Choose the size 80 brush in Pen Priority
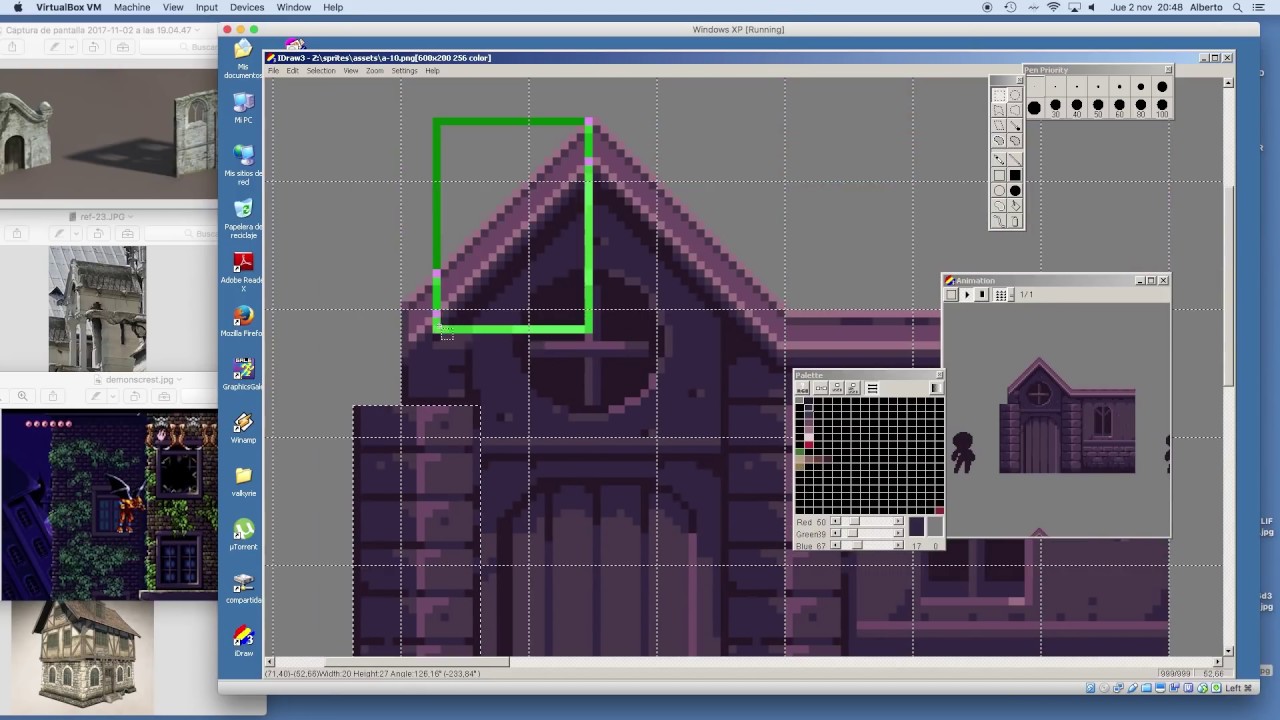1280x720 pixels. tap(1141, 106)
